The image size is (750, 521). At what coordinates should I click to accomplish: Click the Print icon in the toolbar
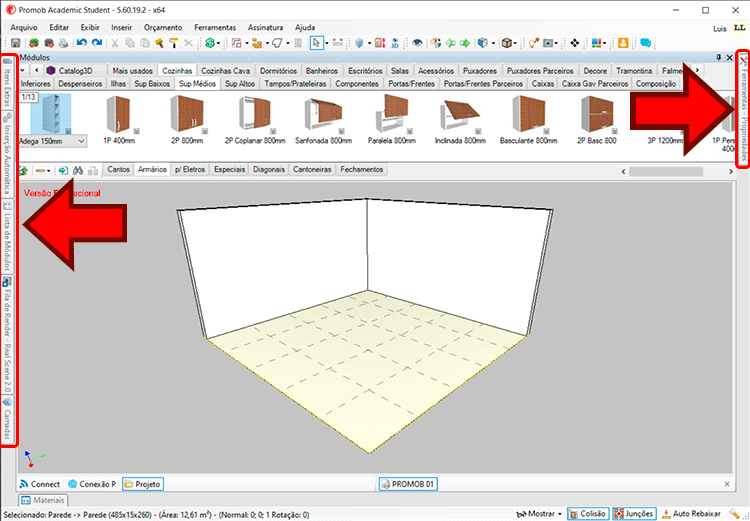[62, 44]
